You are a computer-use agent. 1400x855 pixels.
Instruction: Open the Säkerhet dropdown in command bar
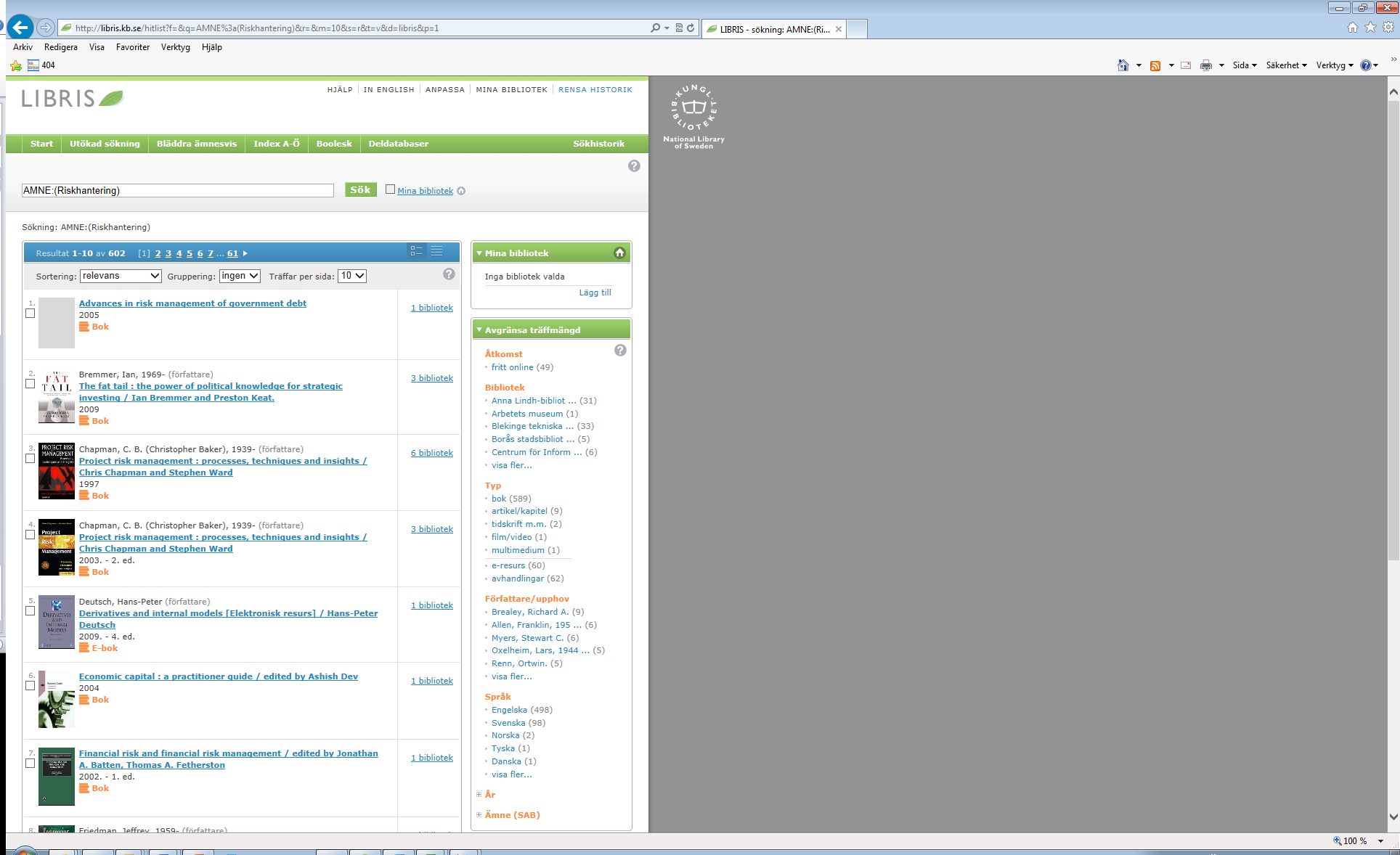(1286, 65)
